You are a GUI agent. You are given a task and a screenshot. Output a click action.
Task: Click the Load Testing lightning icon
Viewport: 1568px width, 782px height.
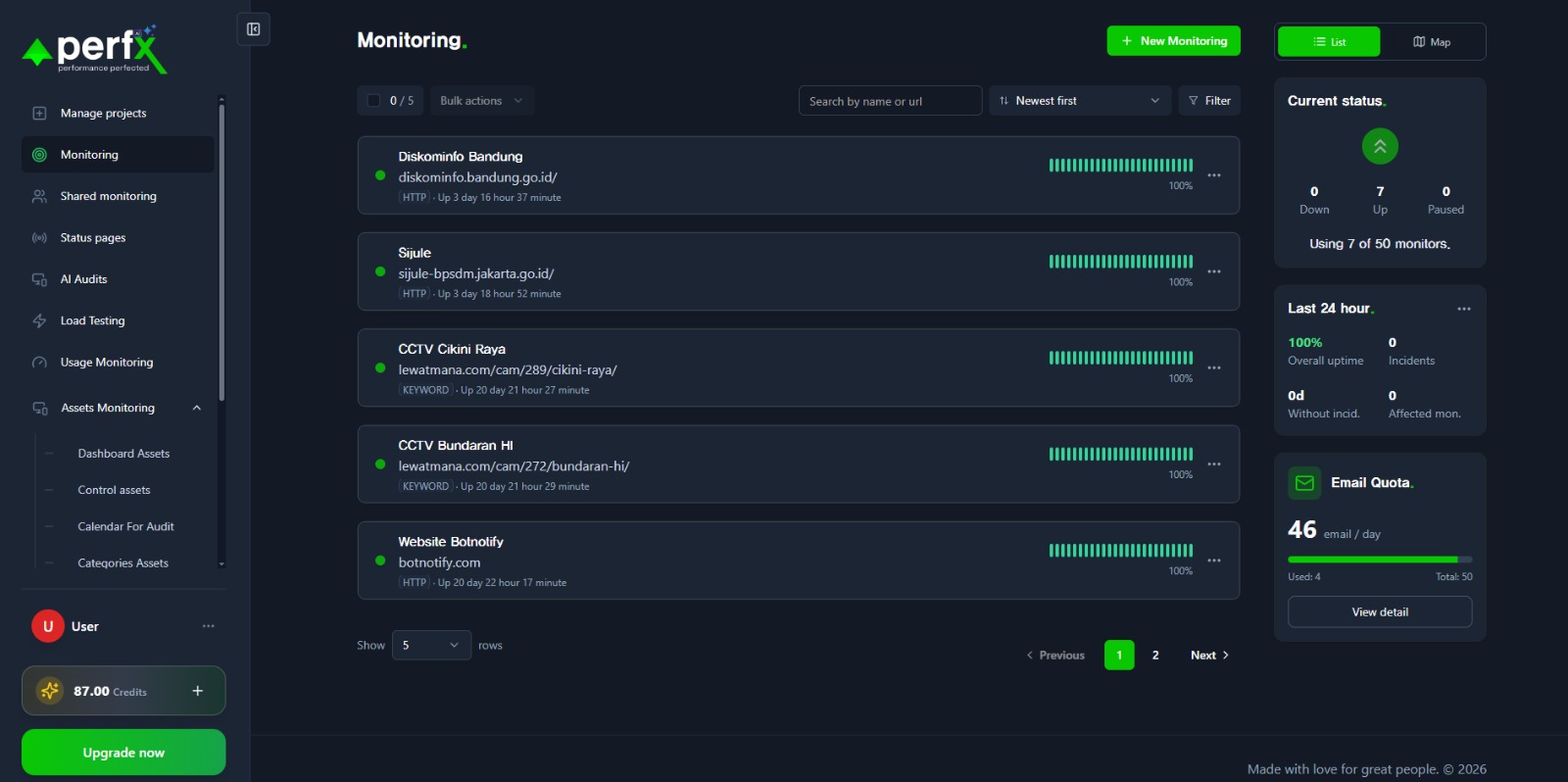39,320
